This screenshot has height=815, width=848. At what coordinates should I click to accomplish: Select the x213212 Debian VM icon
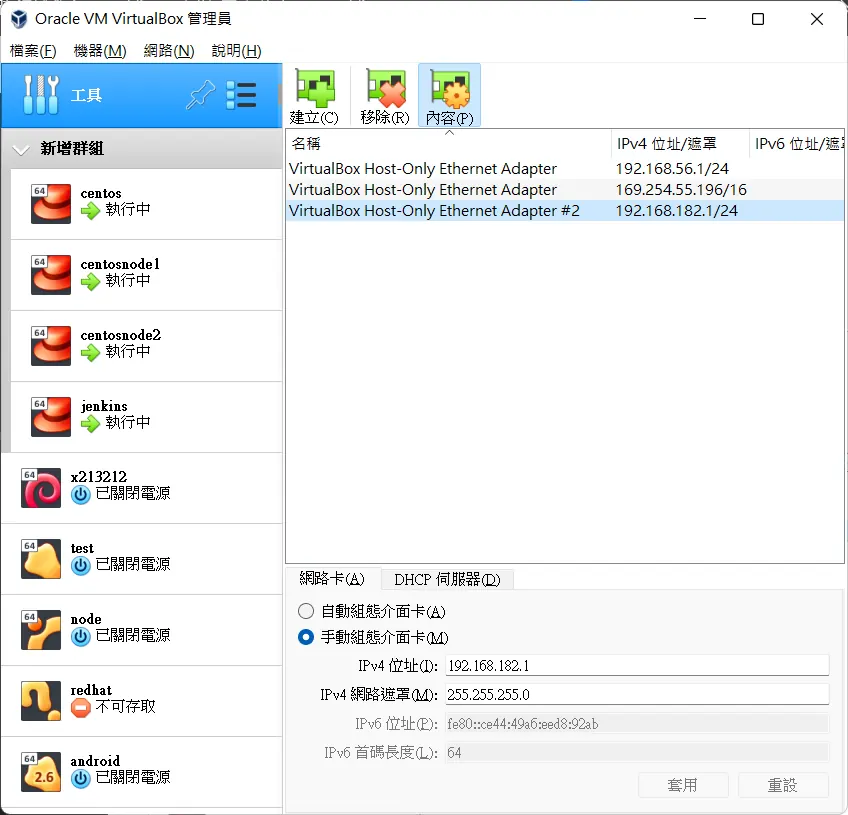(x=41, y=488)
